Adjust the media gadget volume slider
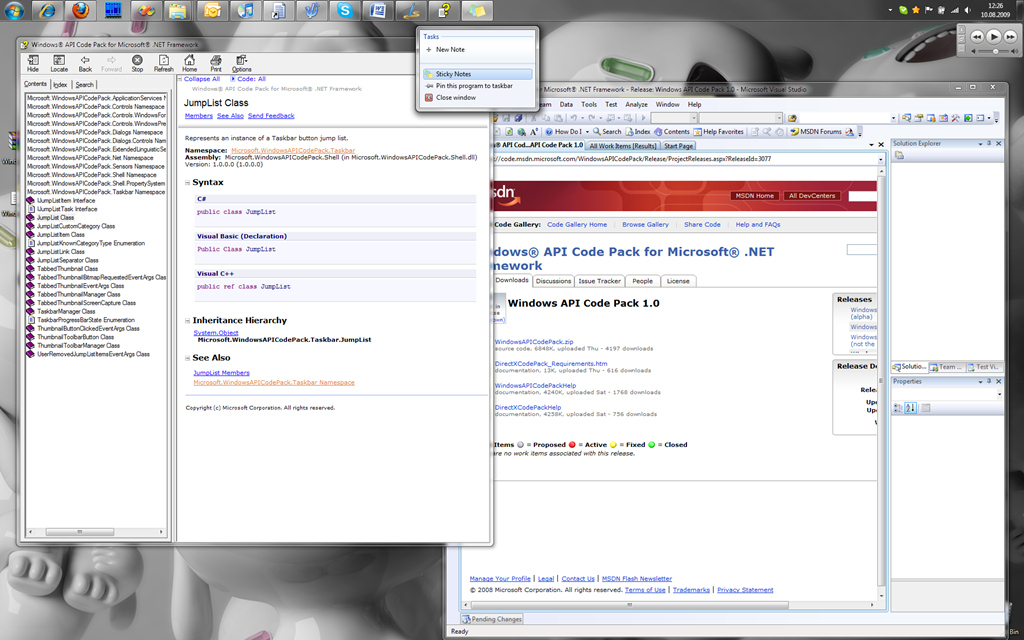The height and width of the screenshot is (640, 1024). pyautogui.click(x=995, y=51)
